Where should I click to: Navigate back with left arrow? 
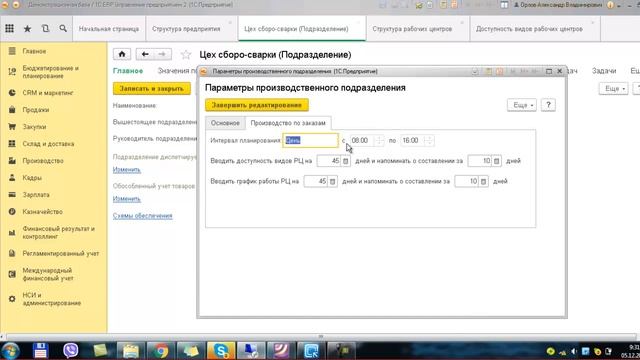(x=145, y=54)
